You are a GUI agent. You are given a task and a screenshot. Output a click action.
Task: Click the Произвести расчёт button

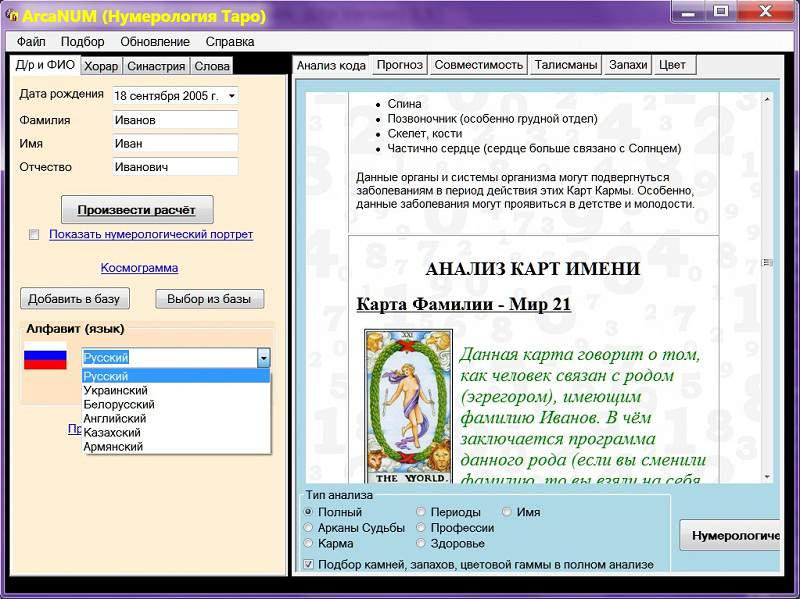point(137,210)
